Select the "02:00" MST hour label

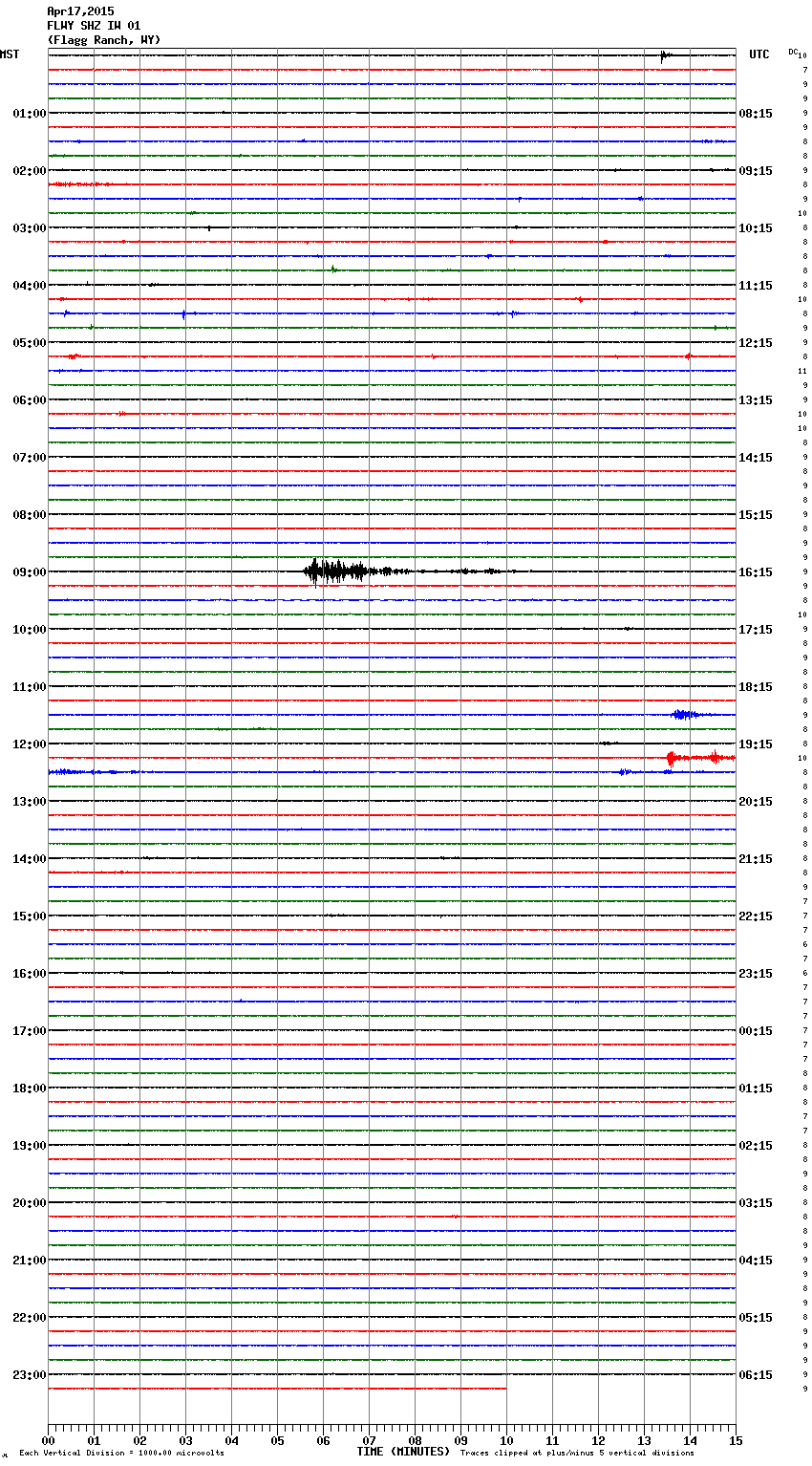click(x=30, y=171)
